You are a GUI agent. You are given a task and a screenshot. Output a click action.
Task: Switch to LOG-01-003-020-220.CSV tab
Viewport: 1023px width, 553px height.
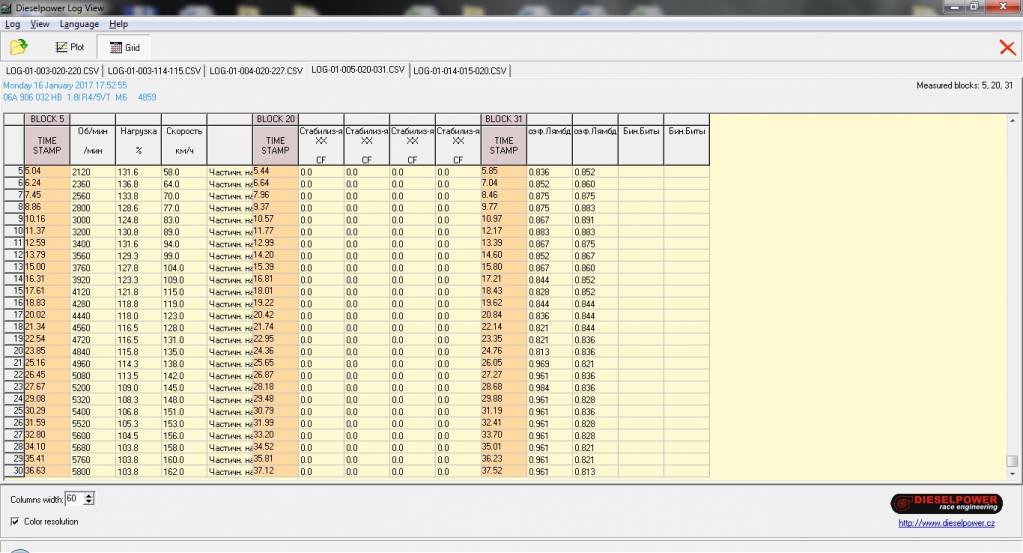pos(52,71)
